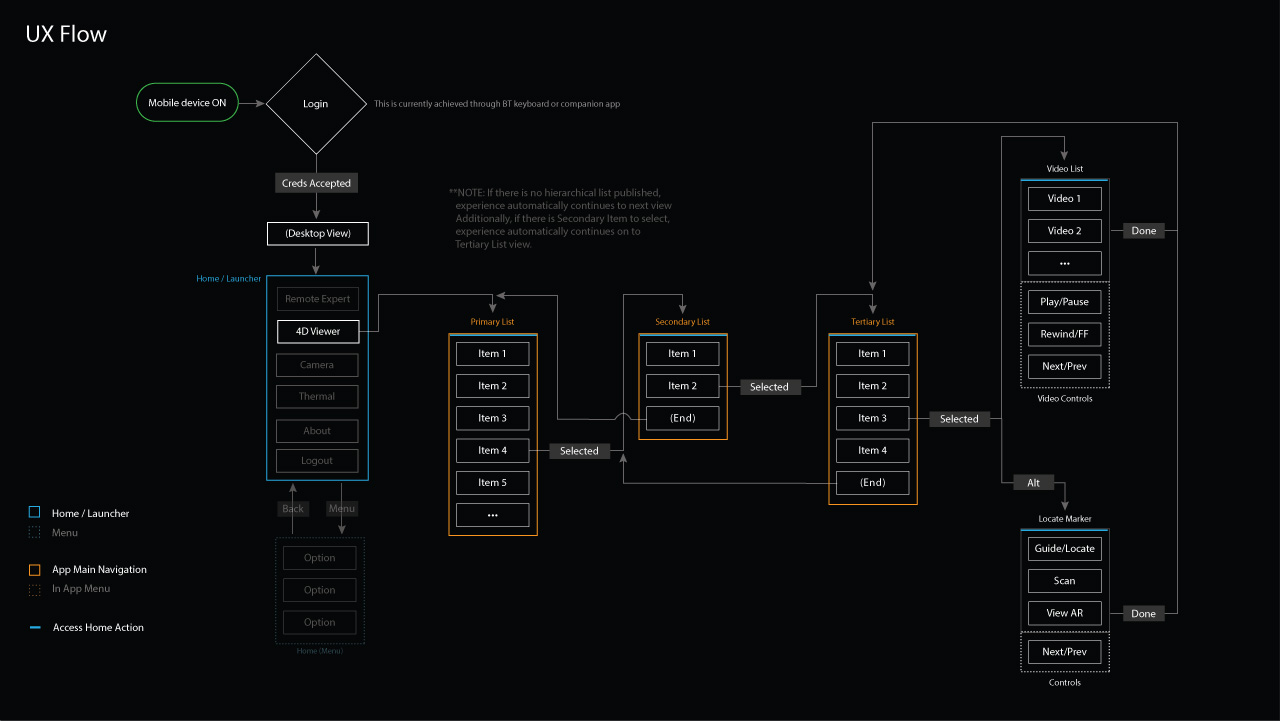Select Item 3 in the Primary List
The image size is (1280, 721).
(492, 418)
